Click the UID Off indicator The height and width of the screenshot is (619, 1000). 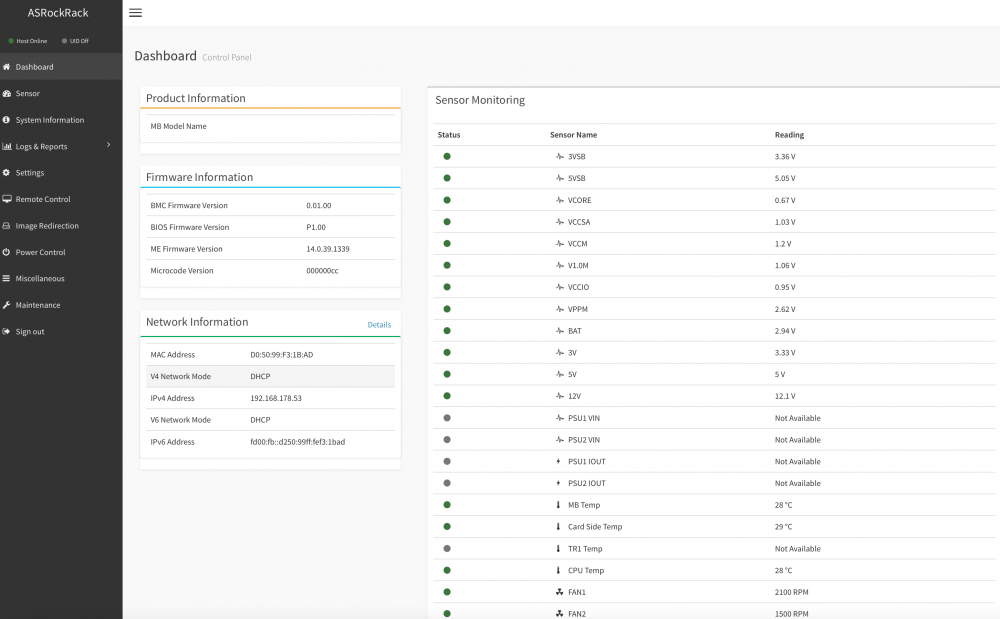[75, 41]
